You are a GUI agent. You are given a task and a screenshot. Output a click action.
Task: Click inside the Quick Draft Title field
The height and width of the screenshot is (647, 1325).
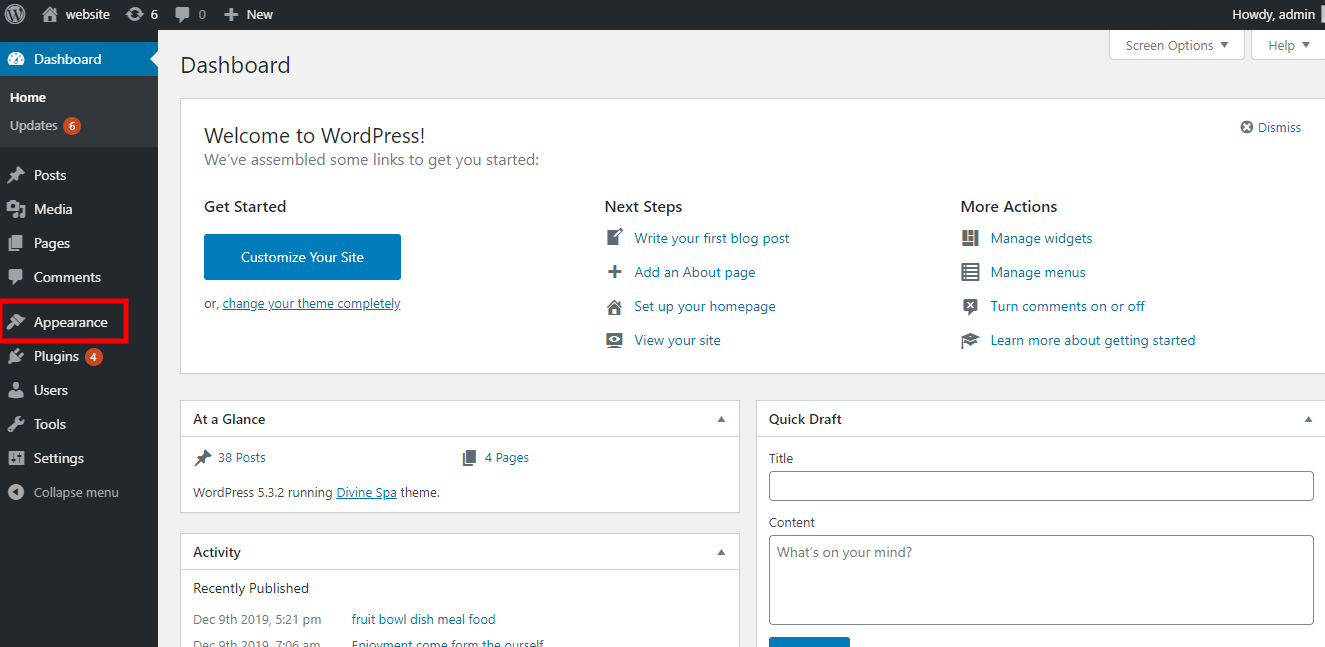[x=1040, y=486]
